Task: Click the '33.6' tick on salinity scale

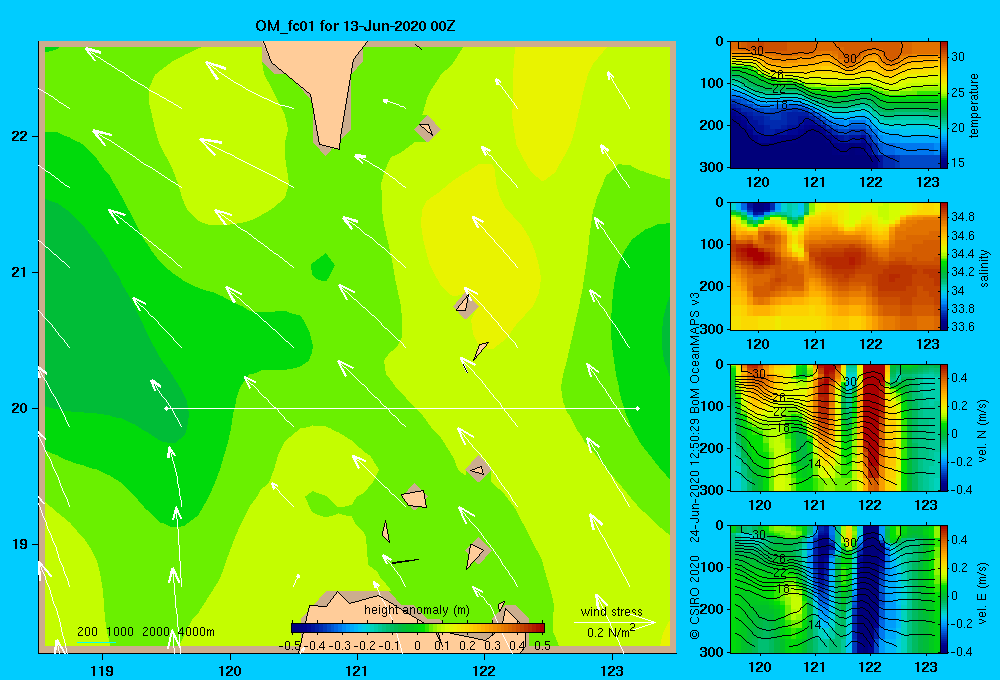Action: [x=962, y=327]
